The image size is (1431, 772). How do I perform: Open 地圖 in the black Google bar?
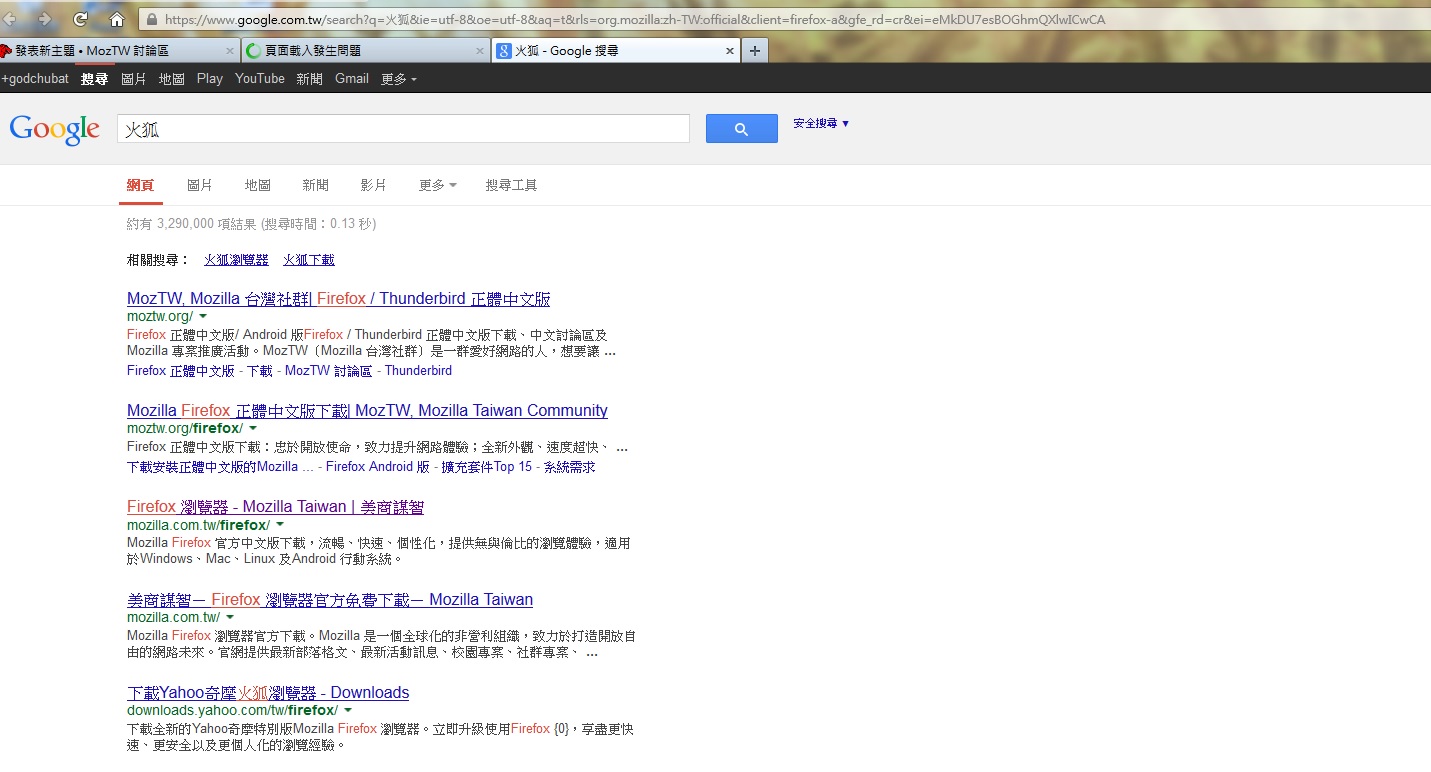(172, 79)
